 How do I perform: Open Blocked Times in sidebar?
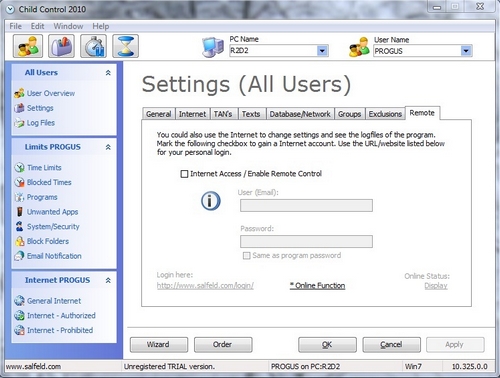coord(49,182)
